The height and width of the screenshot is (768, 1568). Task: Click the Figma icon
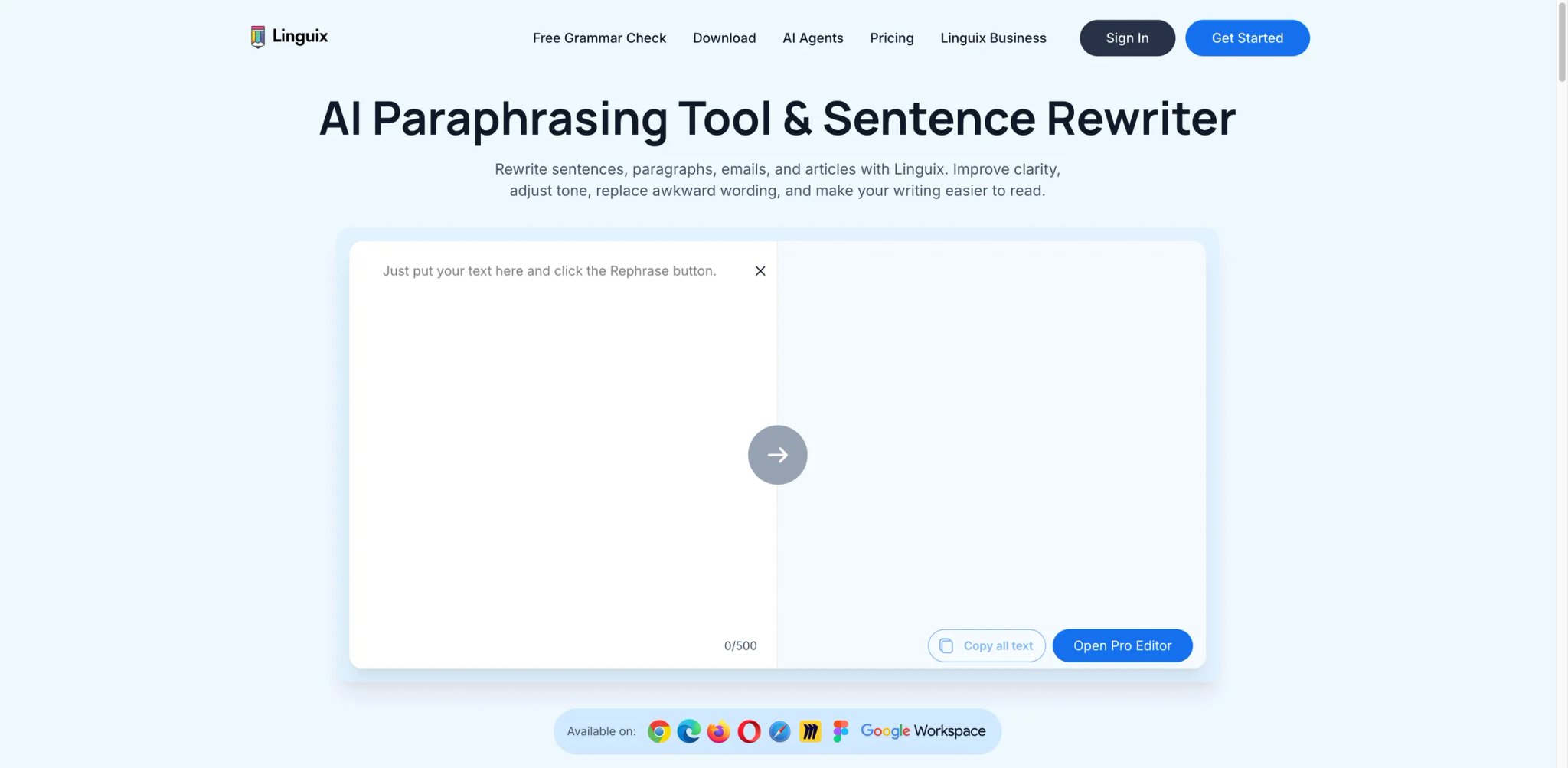841,731
